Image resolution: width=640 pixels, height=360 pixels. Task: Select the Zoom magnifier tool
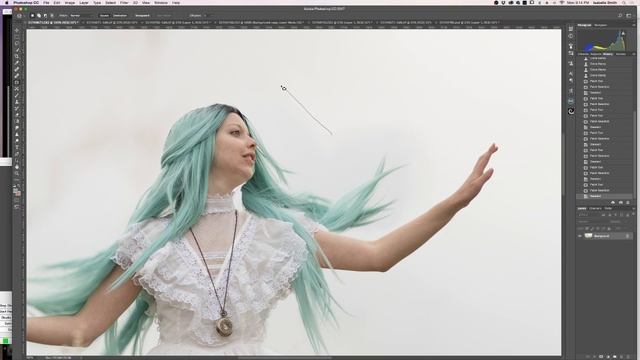[x=17, y=173]
